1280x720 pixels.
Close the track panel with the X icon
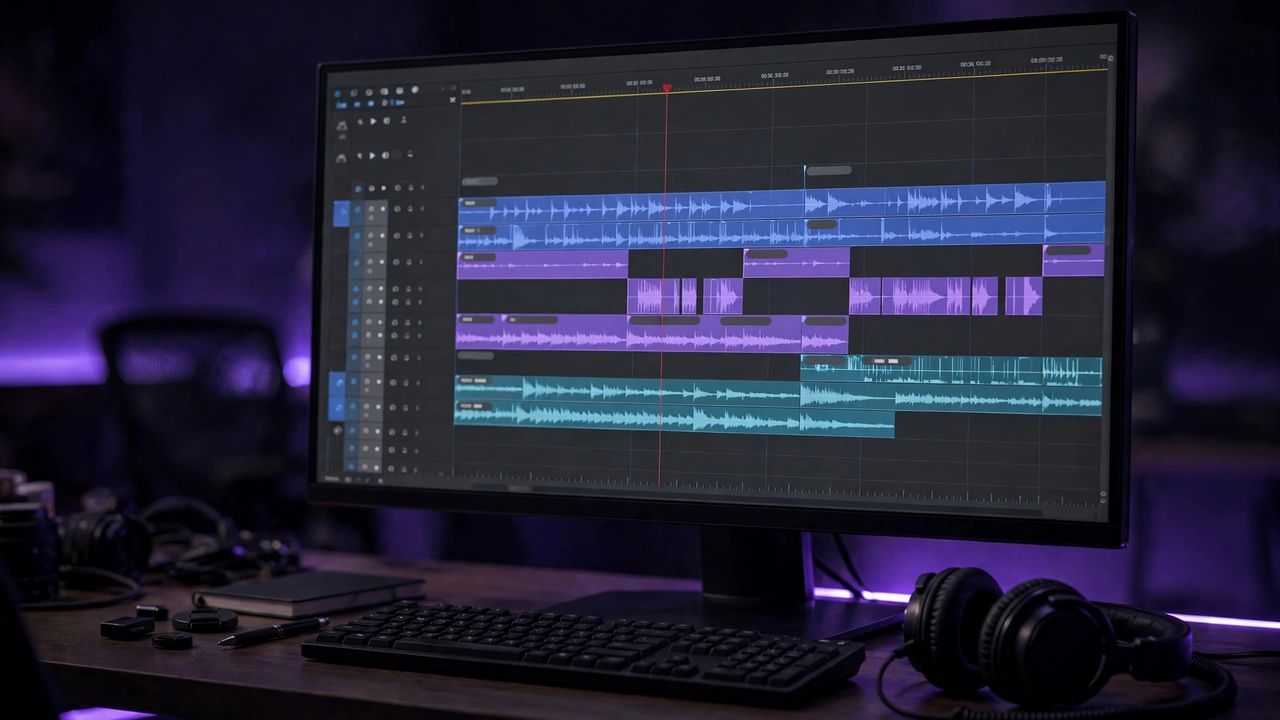pos(453,100)
